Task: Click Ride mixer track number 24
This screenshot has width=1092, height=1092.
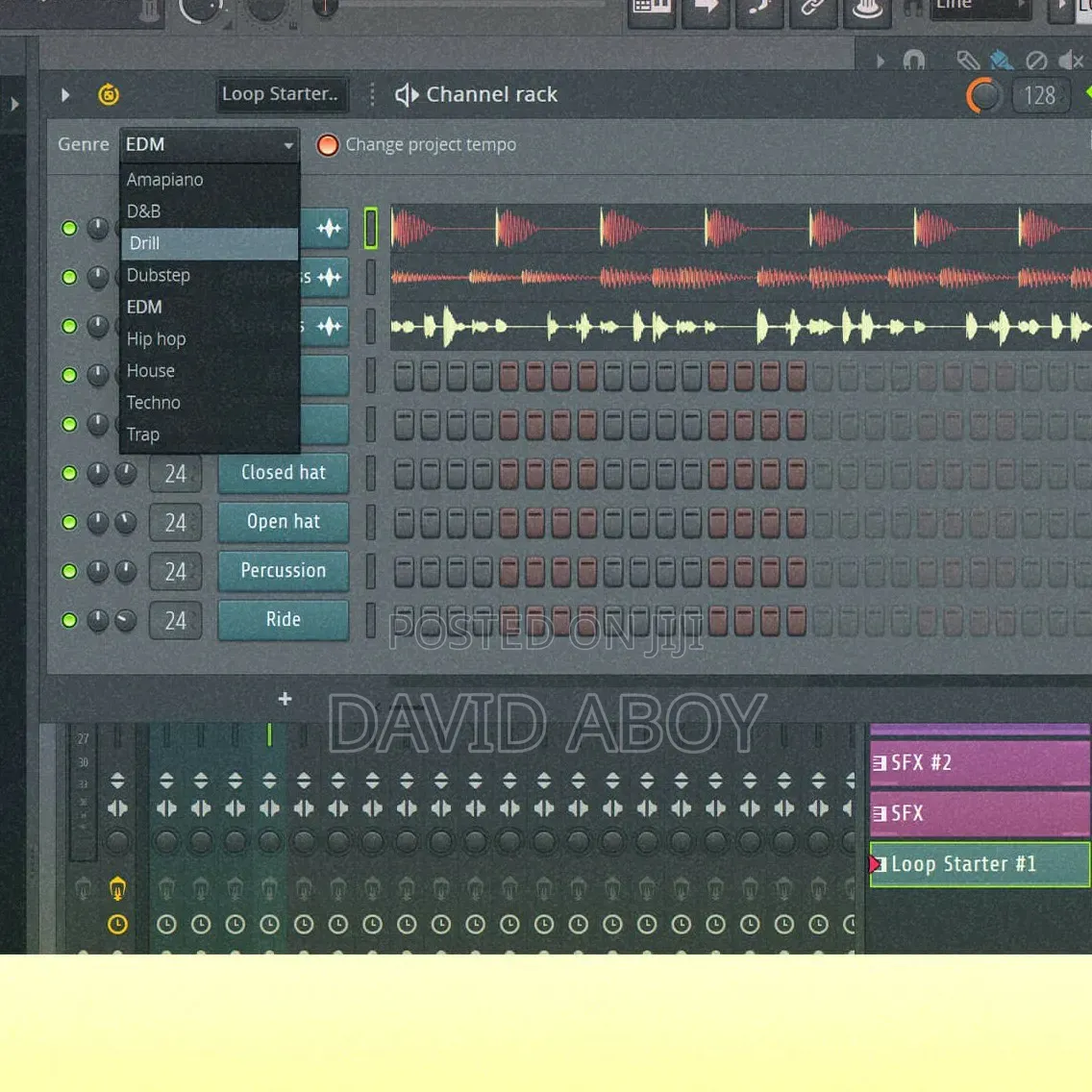Action: pos(176,621)
